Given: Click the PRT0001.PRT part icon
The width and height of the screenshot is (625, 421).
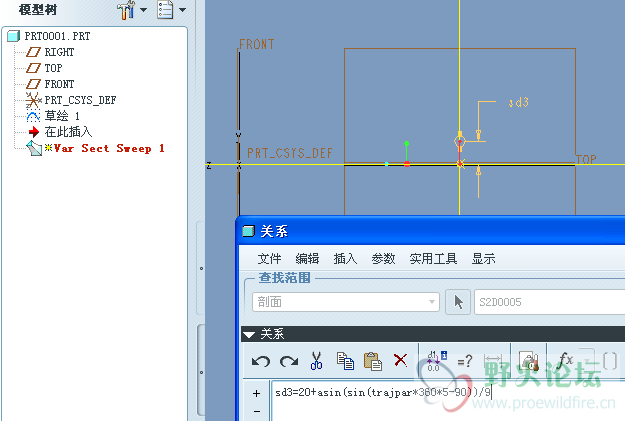Looking at the screenshot, I should coord(13,36).
